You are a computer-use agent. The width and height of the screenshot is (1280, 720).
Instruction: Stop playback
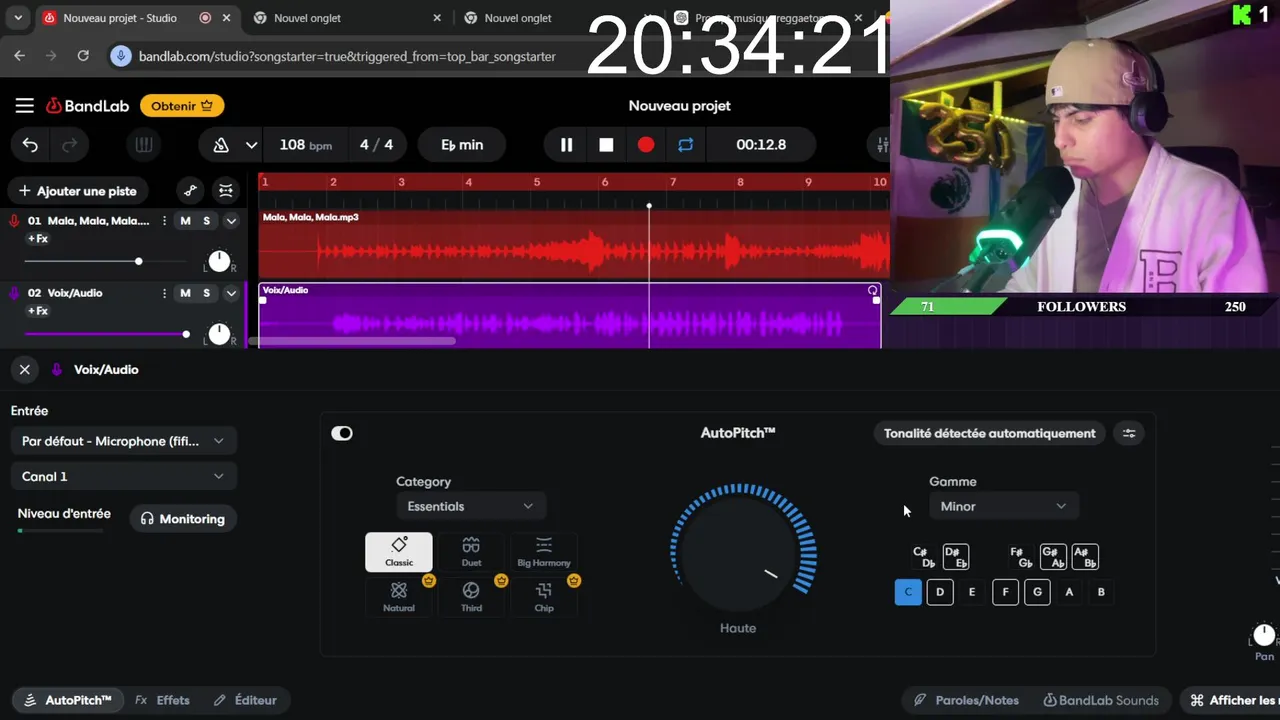click(x=606, y=145)
